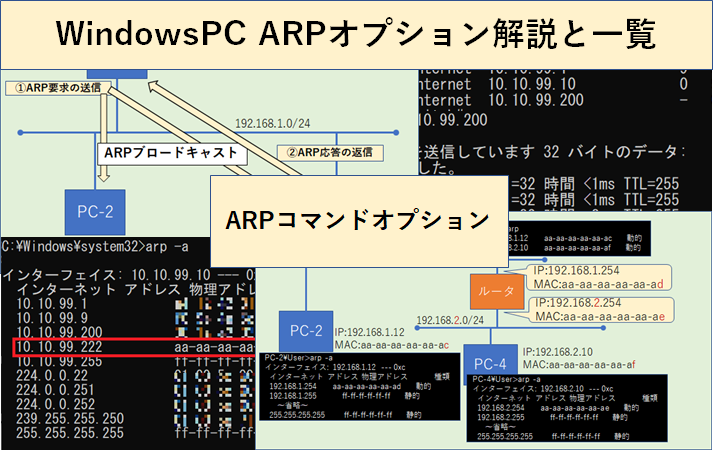Click the '192.168.1.254' row in PC-2 terminal
The image size is (713, 450).
tap(350, 386)
